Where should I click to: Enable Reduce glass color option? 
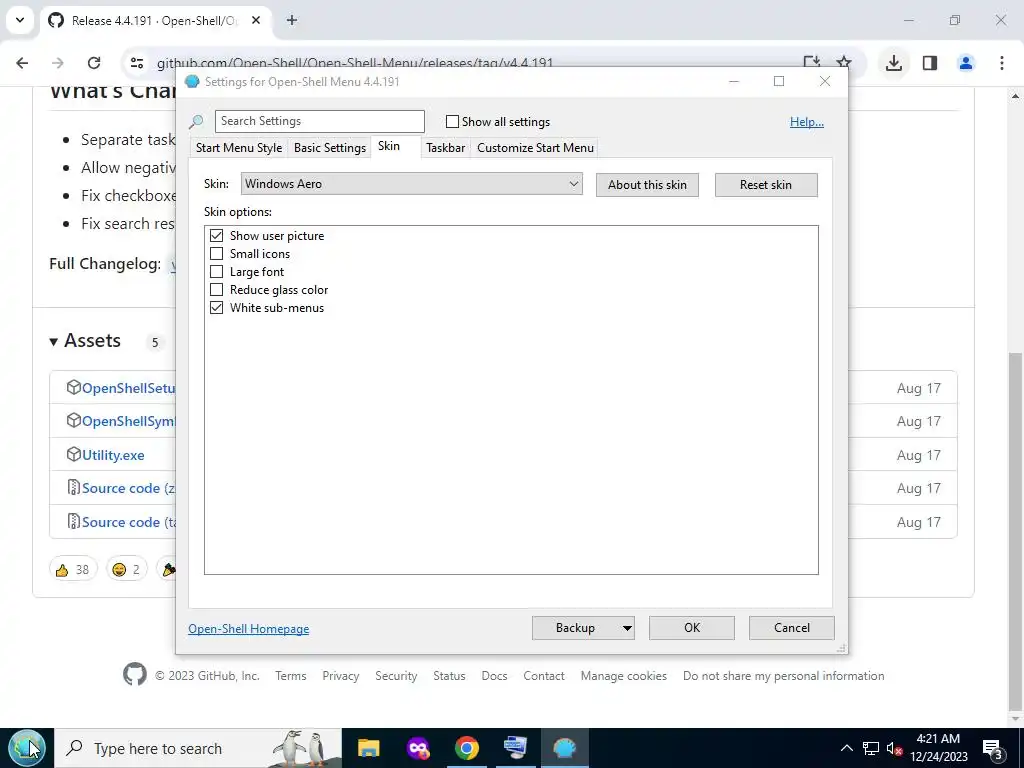click(x=216, y=290)
